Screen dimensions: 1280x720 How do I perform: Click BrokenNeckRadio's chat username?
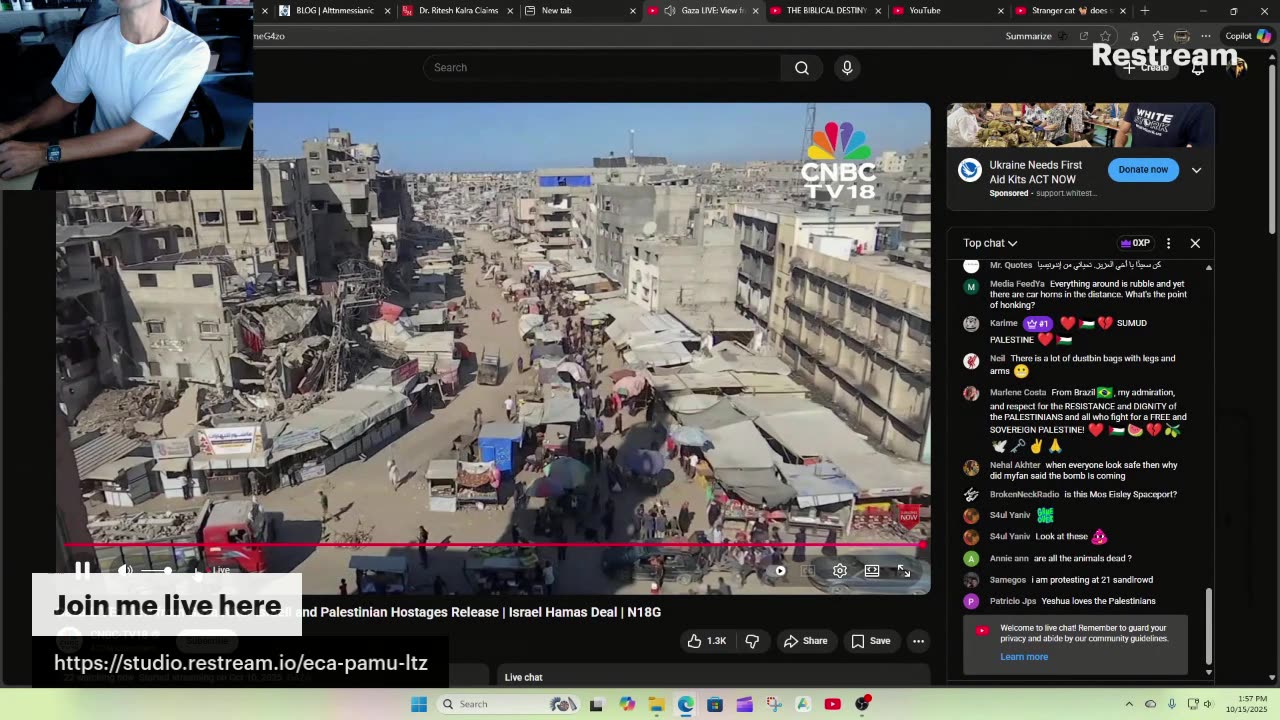click(x=1024, y=494)
